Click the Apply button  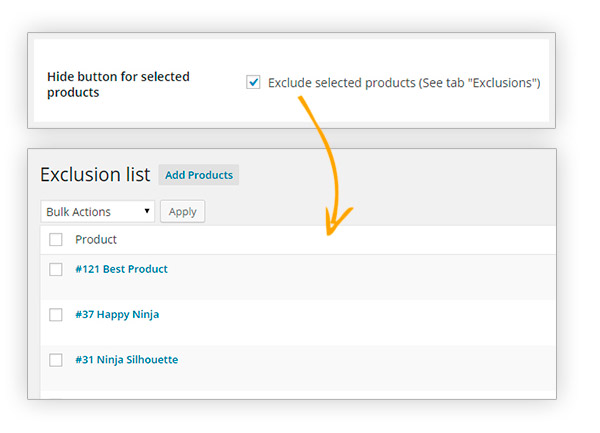(x=183, y=212)
